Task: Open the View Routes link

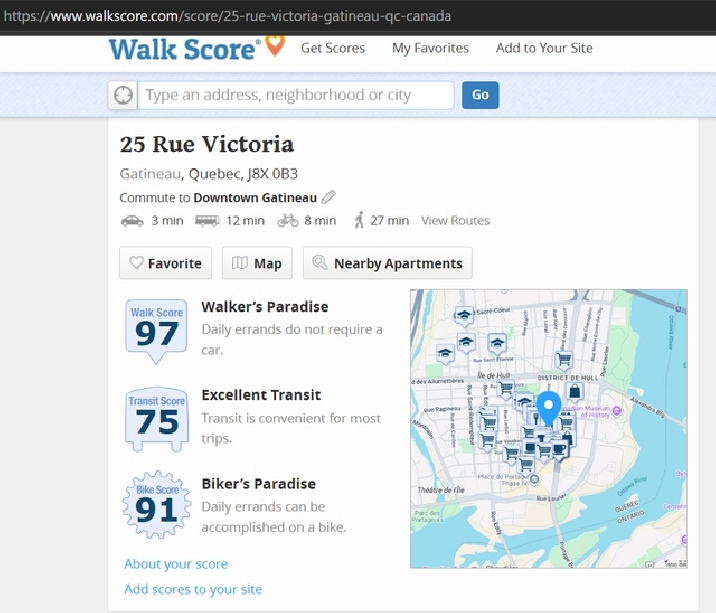Action: [x=455, y=221]
